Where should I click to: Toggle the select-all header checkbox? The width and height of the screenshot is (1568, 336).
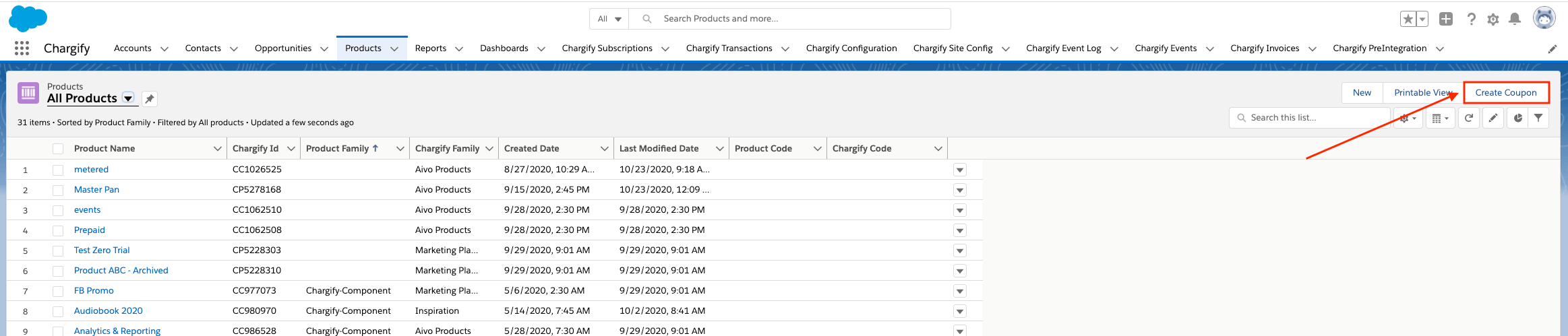tap(58, 149)
